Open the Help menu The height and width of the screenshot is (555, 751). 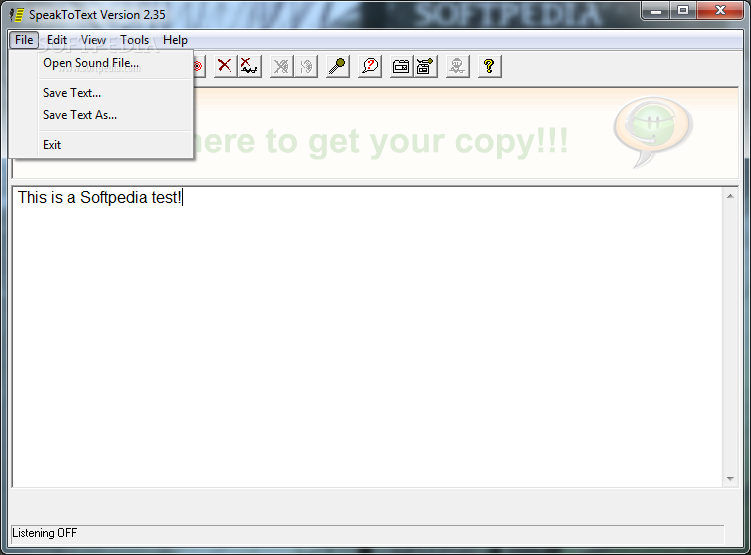click(175, 40)
